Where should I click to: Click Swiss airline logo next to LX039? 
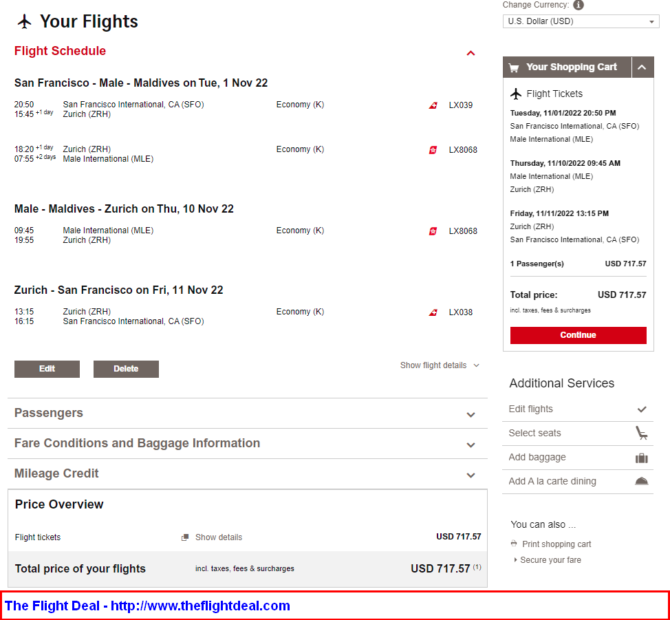pyautogui.click(x=433, y=105)
